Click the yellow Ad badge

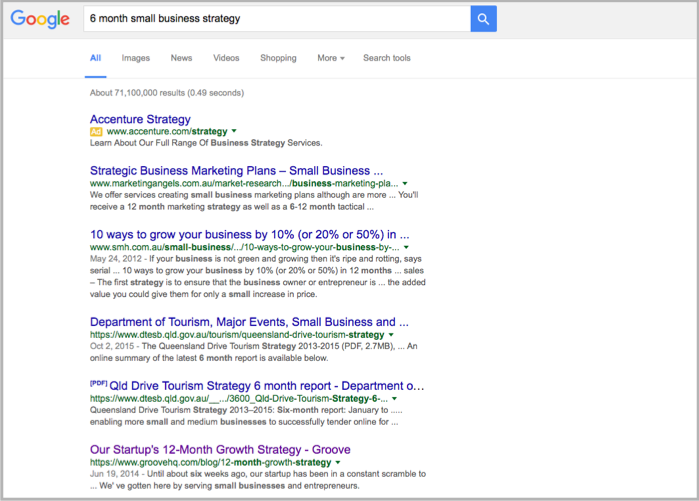pos(96,131)
